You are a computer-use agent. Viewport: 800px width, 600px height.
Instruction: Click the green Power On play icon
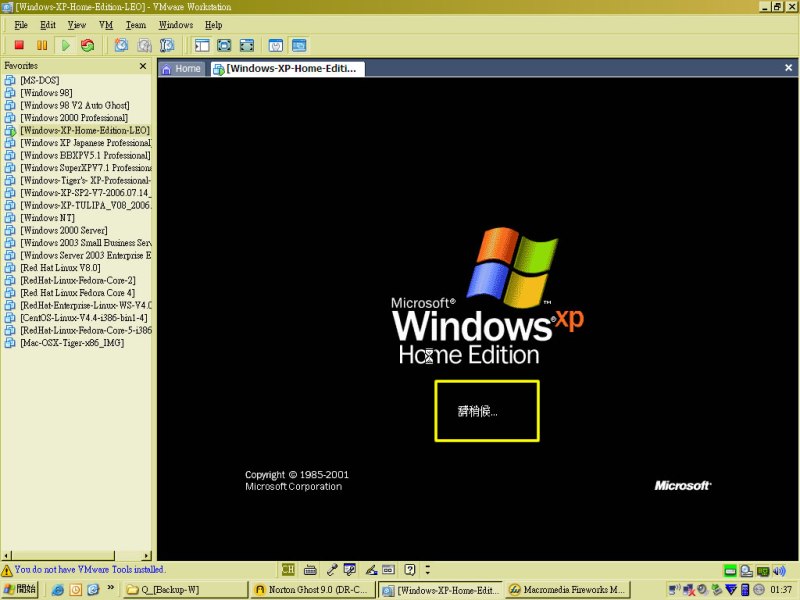(x=65, y=45)
